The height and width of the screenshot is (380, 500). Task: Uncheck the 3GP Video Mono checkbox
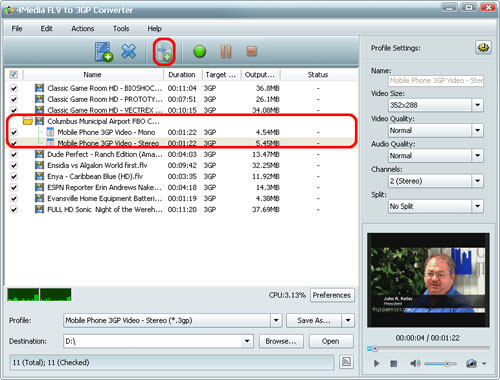[x=14, y=132]
